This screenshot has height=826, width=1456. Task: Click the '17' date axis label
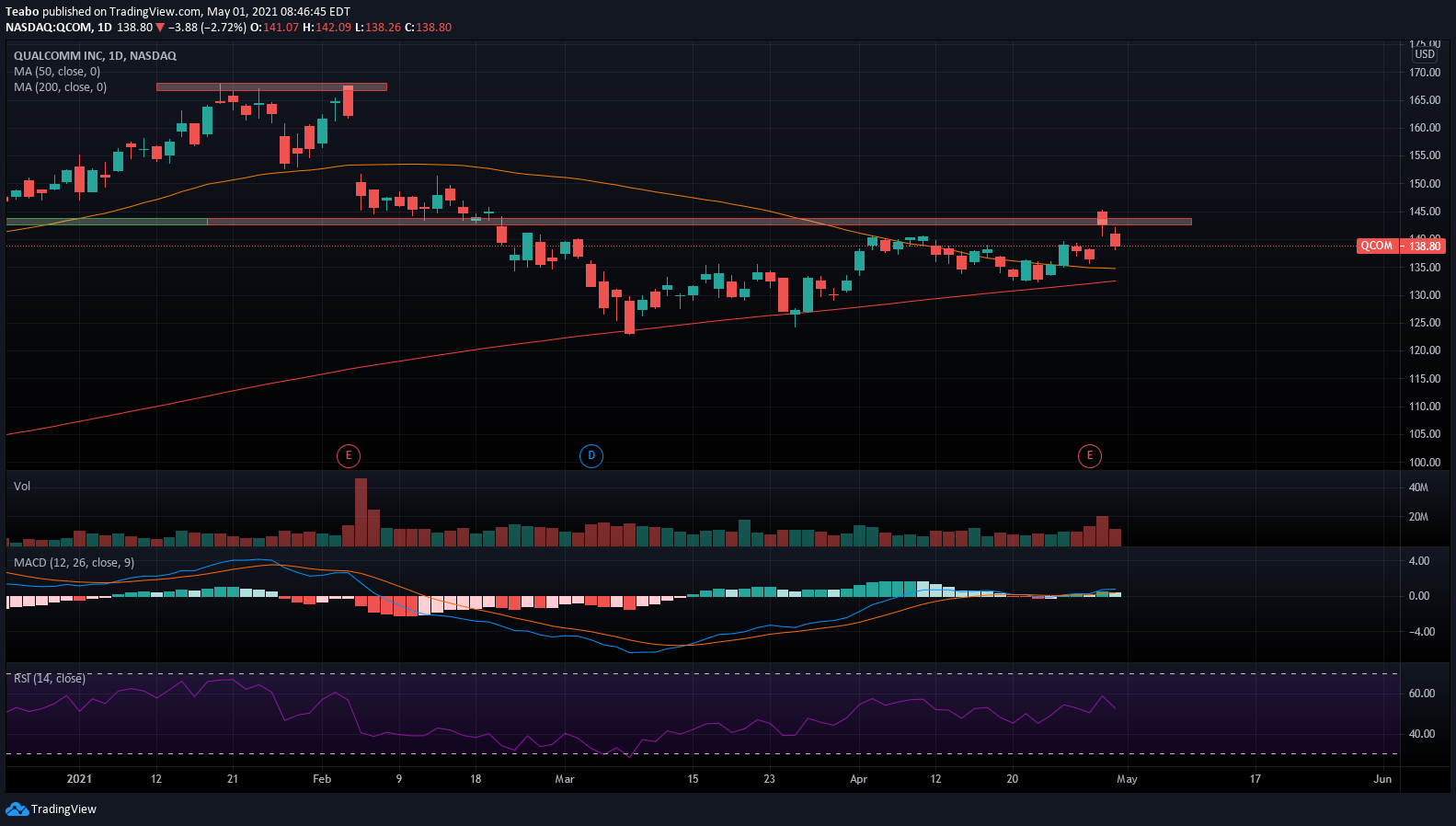pyautogui.click(x=1255, y=779)
